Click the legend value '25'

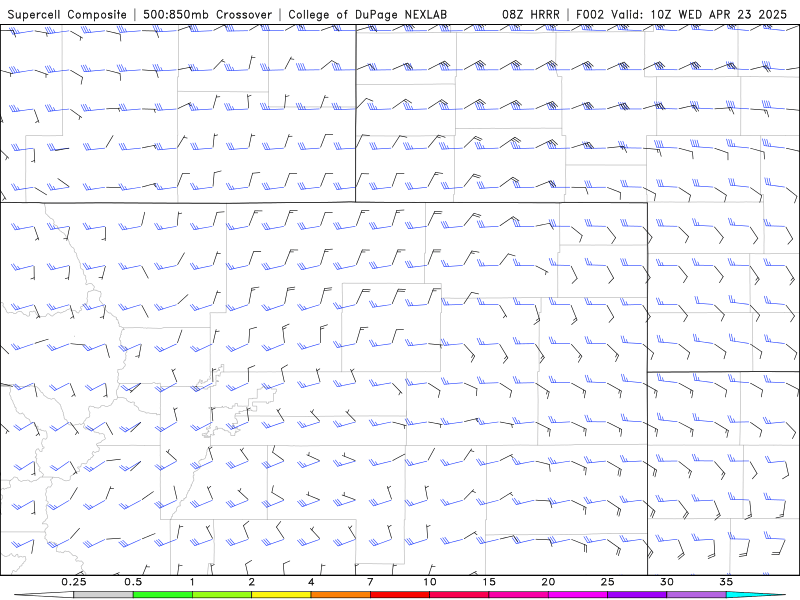point(607,582)
